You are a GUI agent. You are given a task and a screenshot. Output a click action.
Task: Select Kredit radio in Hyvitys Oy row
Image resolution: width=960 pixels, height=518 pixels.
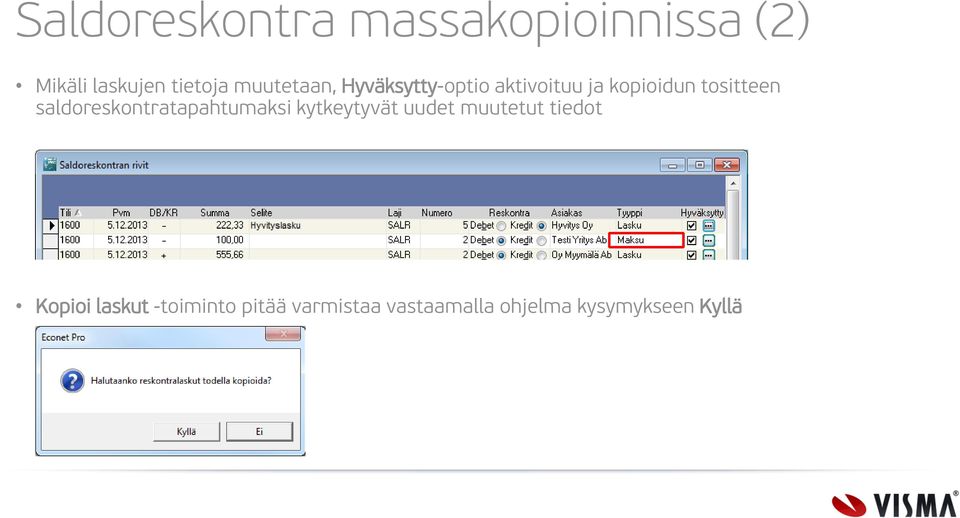point(541,226)
